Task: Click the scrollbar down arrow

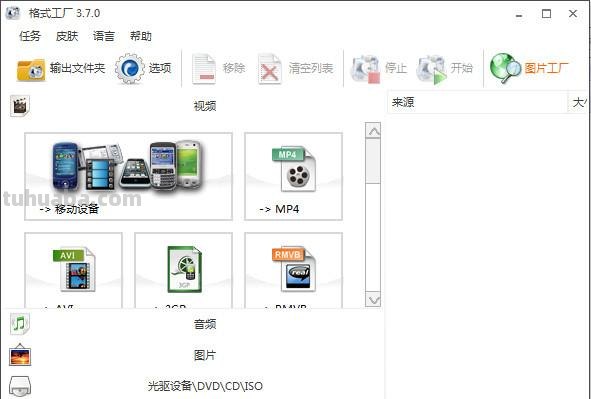Action: (373, 300)
